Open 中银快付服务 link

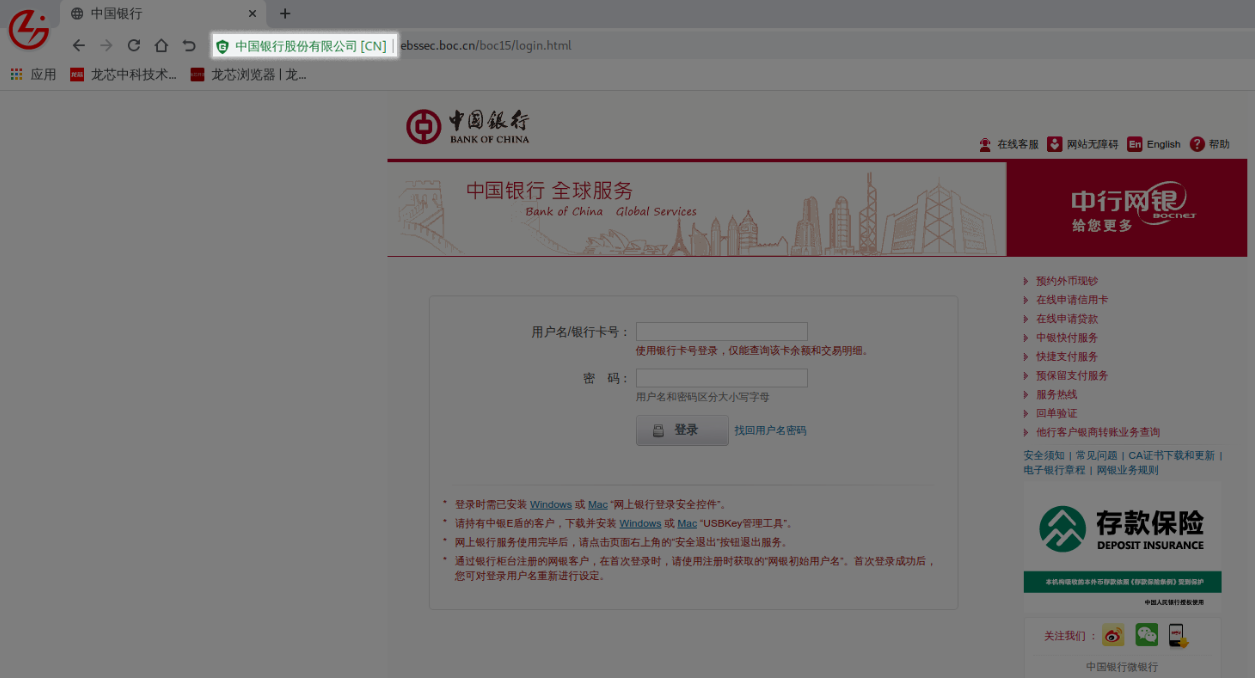(1066, 338)
